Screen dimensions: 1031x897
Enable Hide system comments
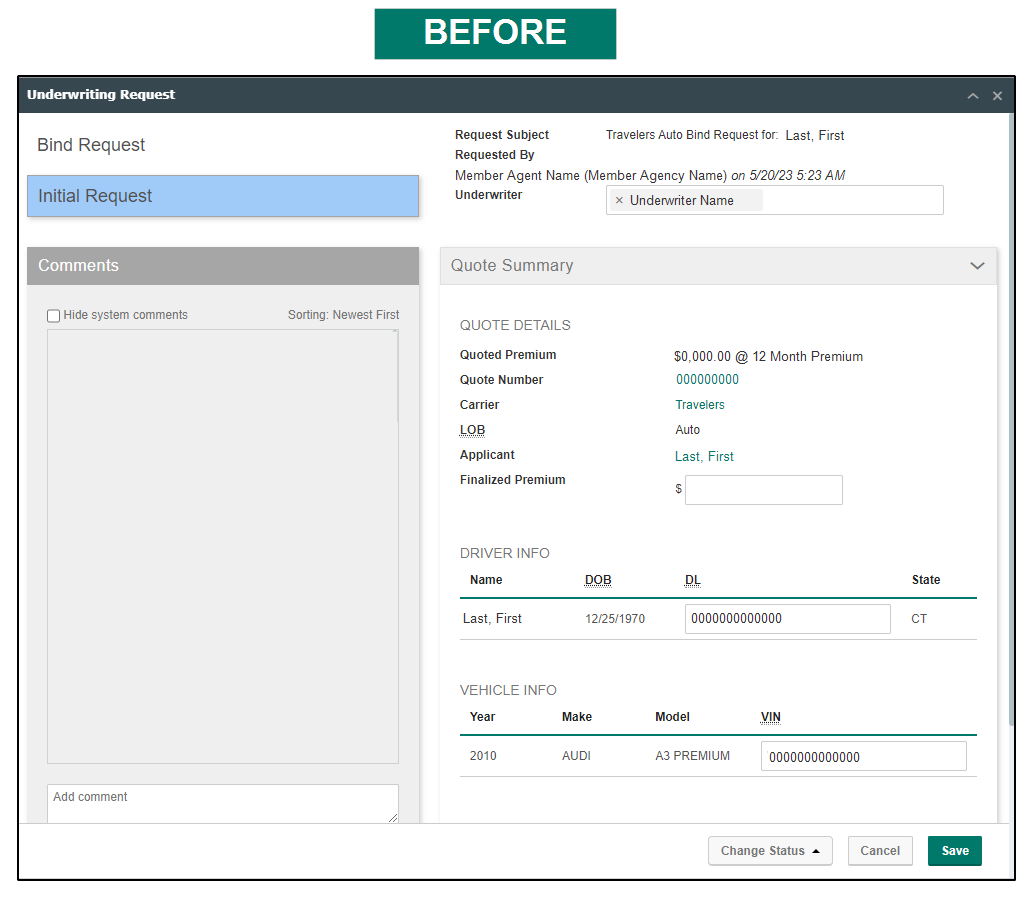click(x=53, y=315)
